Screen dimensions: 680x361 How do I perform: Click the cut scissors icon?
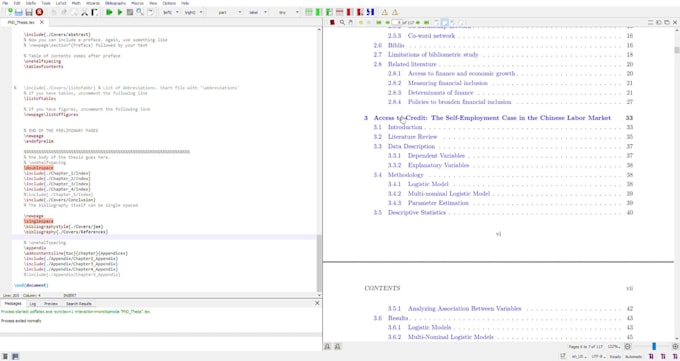pyautogui.click(x=85, y=12)
